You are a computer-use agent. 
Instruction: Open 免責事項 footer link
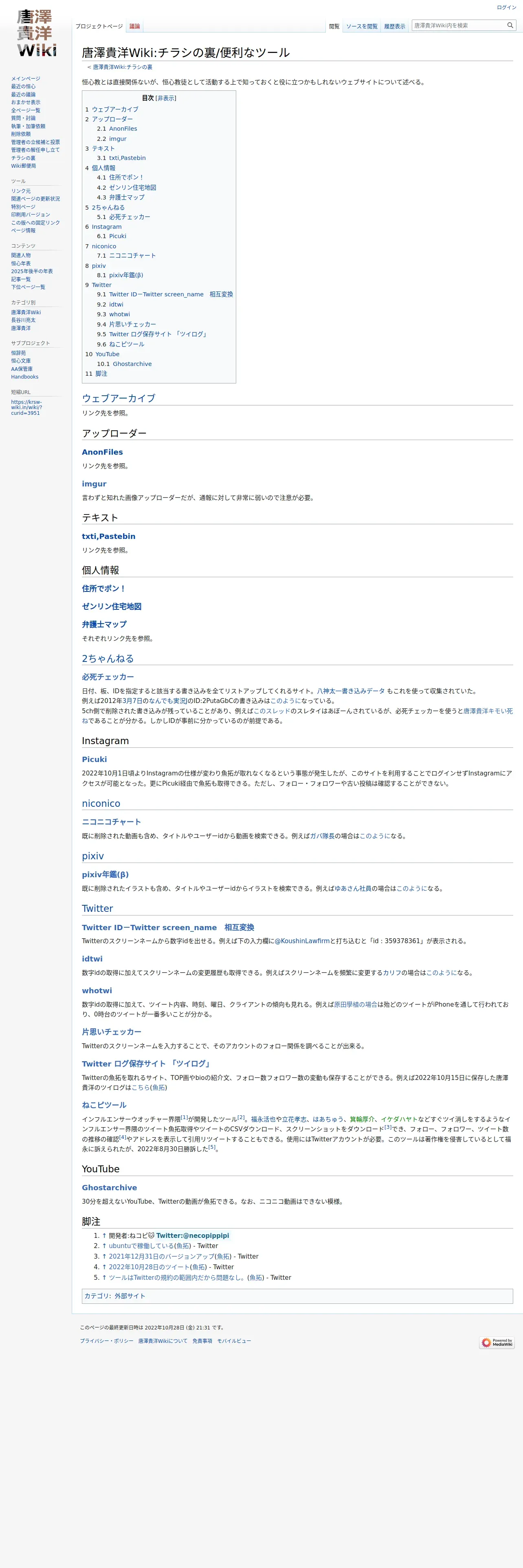(202, 1341)
